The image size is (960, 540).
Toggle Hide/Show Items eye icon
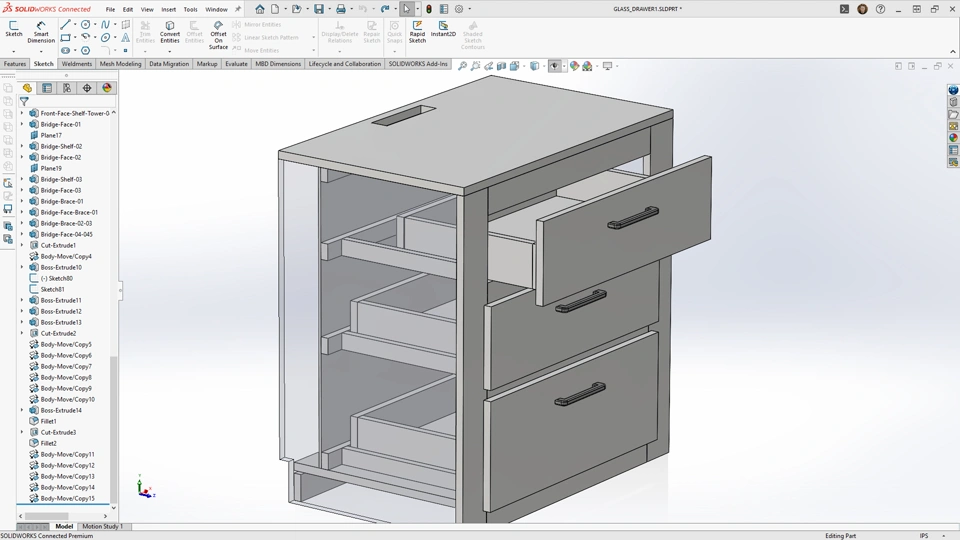click(x=554, y=66)
